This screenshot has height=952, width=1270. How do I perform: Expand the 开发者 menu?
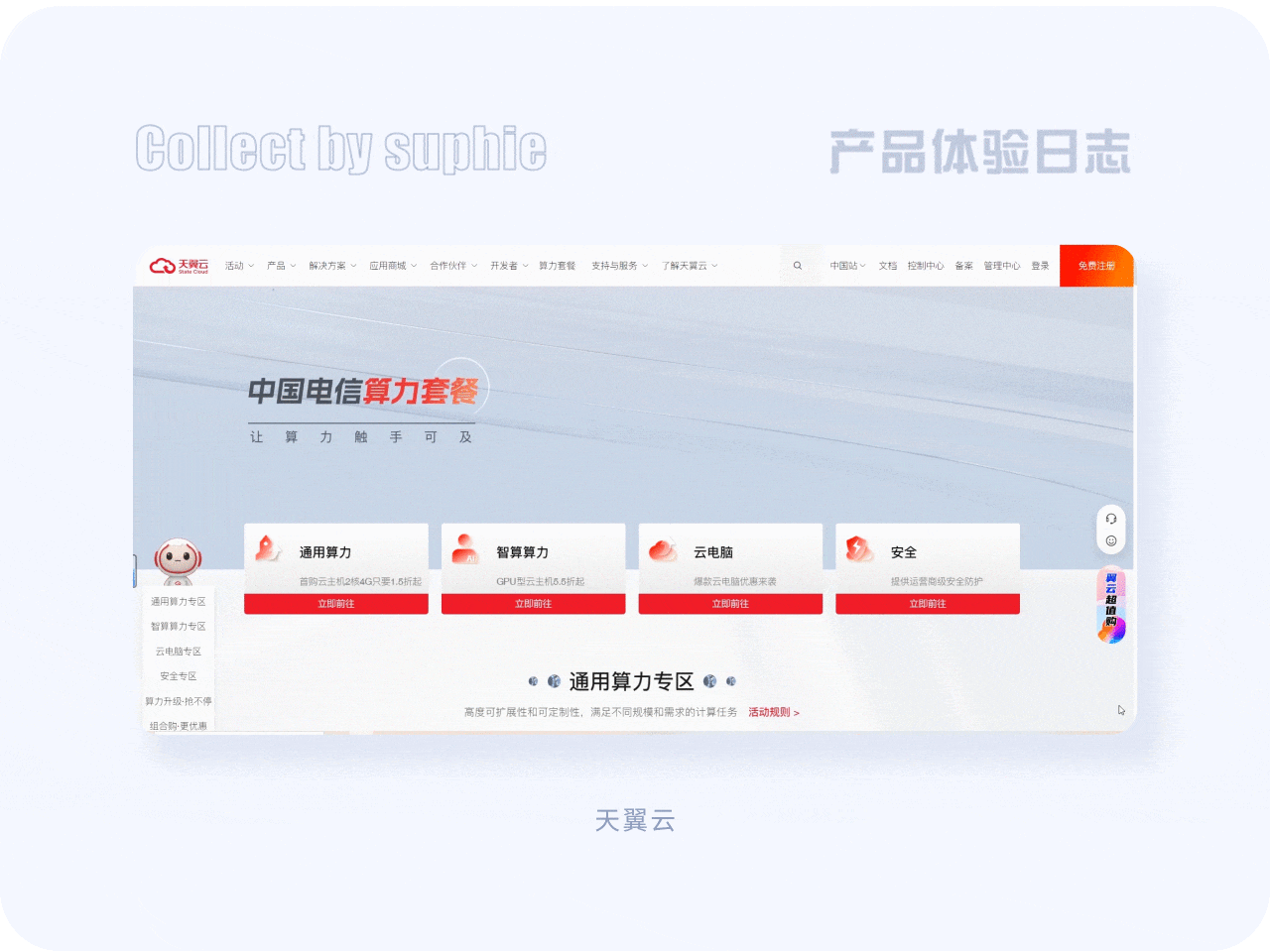[509, 266]
